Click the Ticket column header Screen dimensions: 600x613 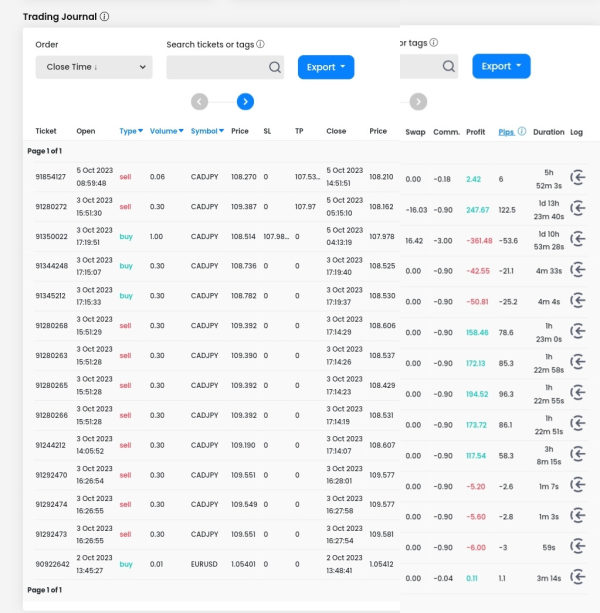(46, 131)
